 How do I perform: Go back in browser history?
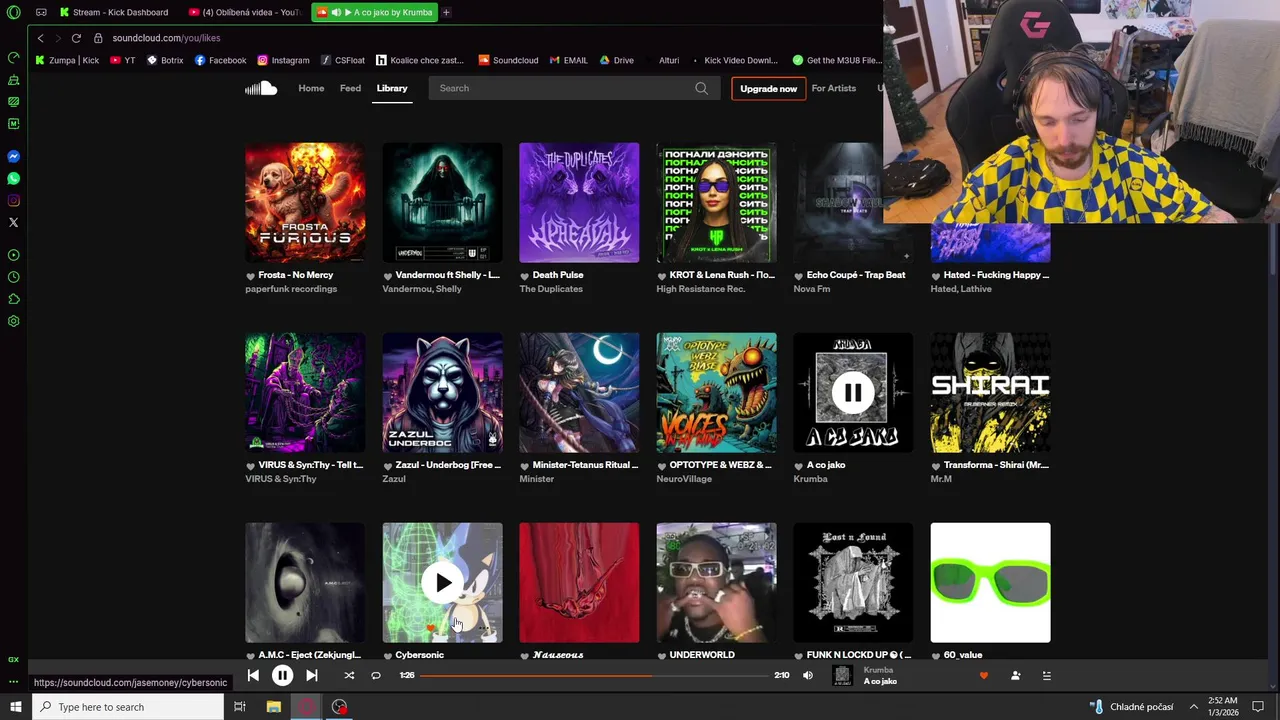click(x=40, y=38)
